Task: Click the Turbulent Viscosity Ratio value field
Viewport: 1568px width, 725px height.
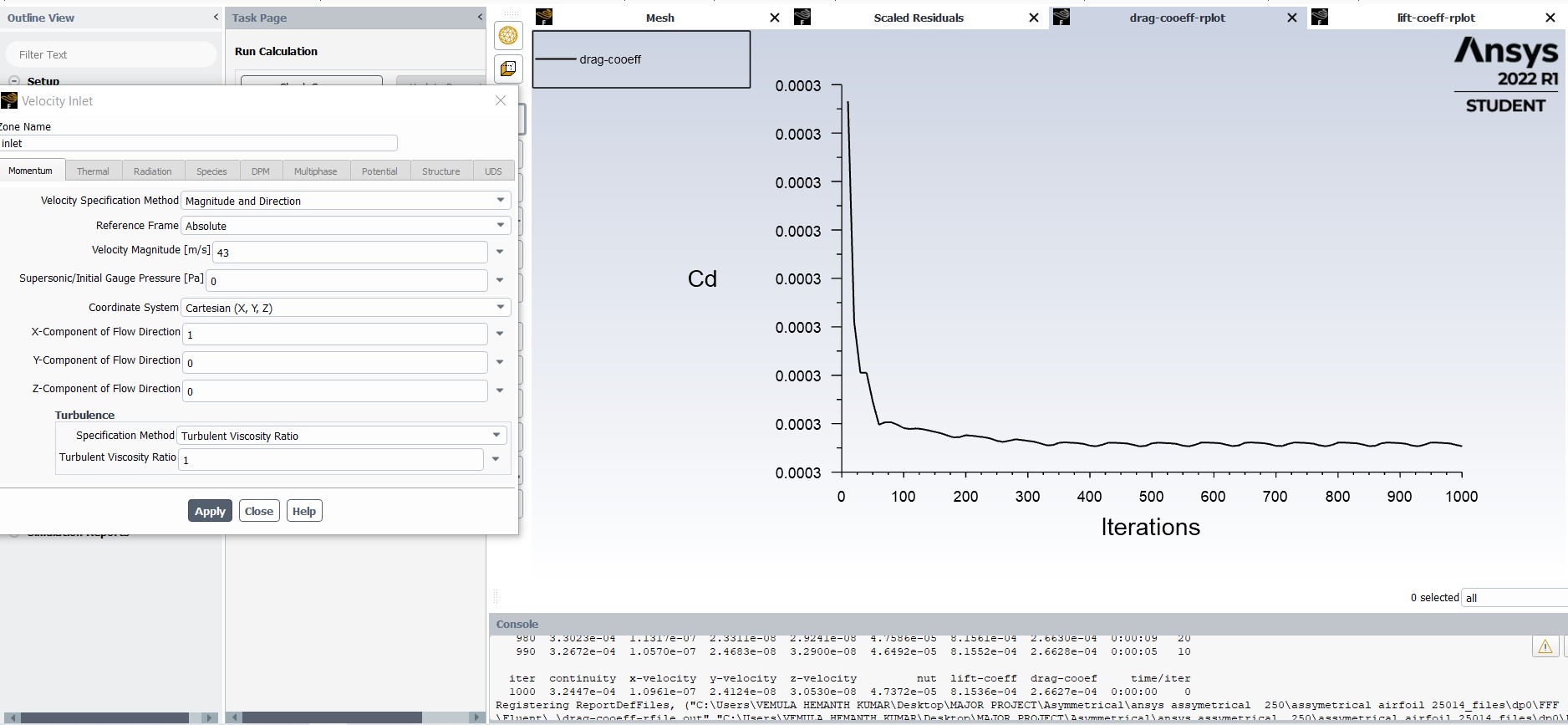Action: [x=331, y=459]
